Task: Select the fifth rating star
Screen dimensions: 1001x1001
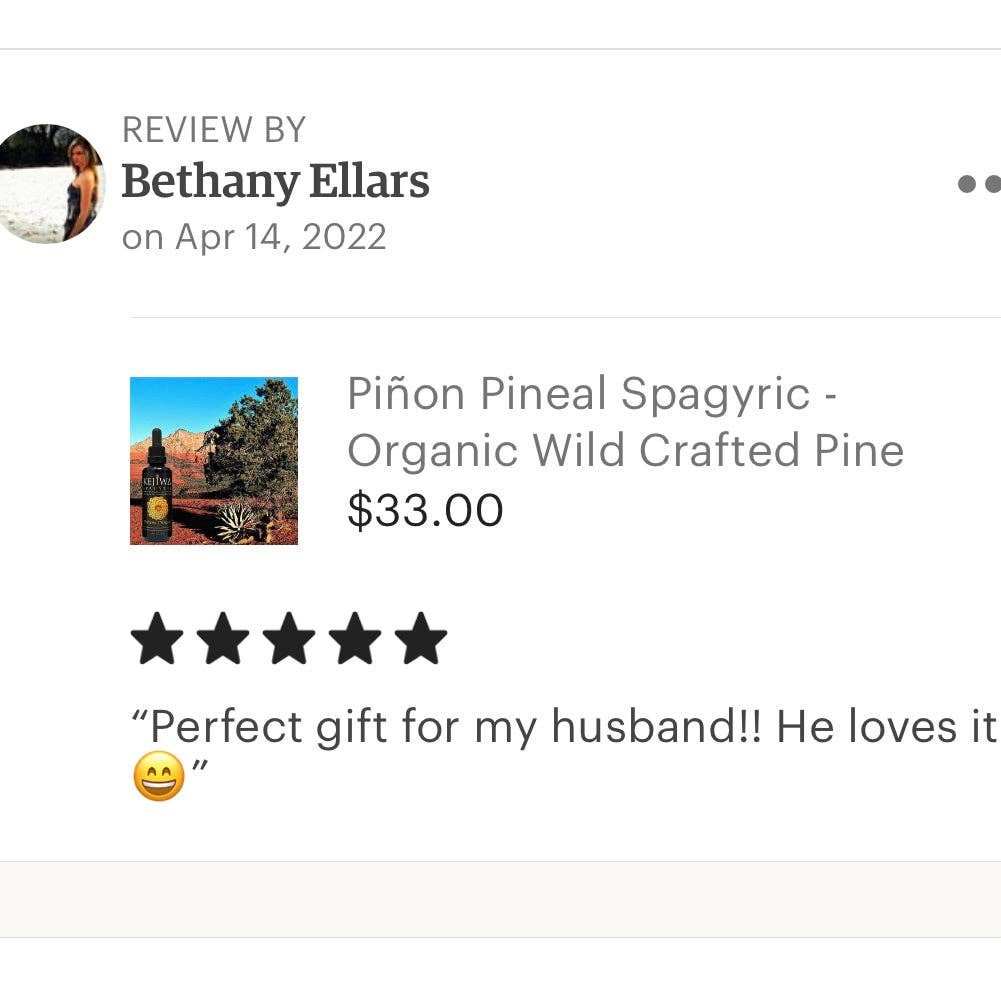Action: tap(424, 638)
